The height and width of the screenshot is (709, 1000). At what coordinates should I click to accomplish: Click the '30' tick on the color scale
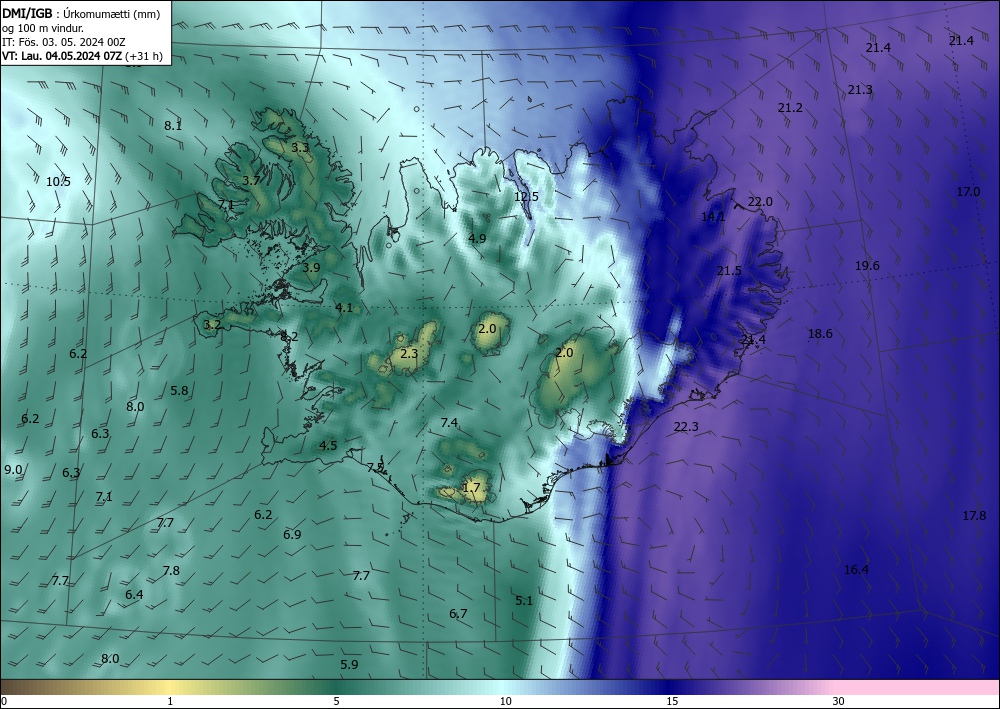click(839, 702)
